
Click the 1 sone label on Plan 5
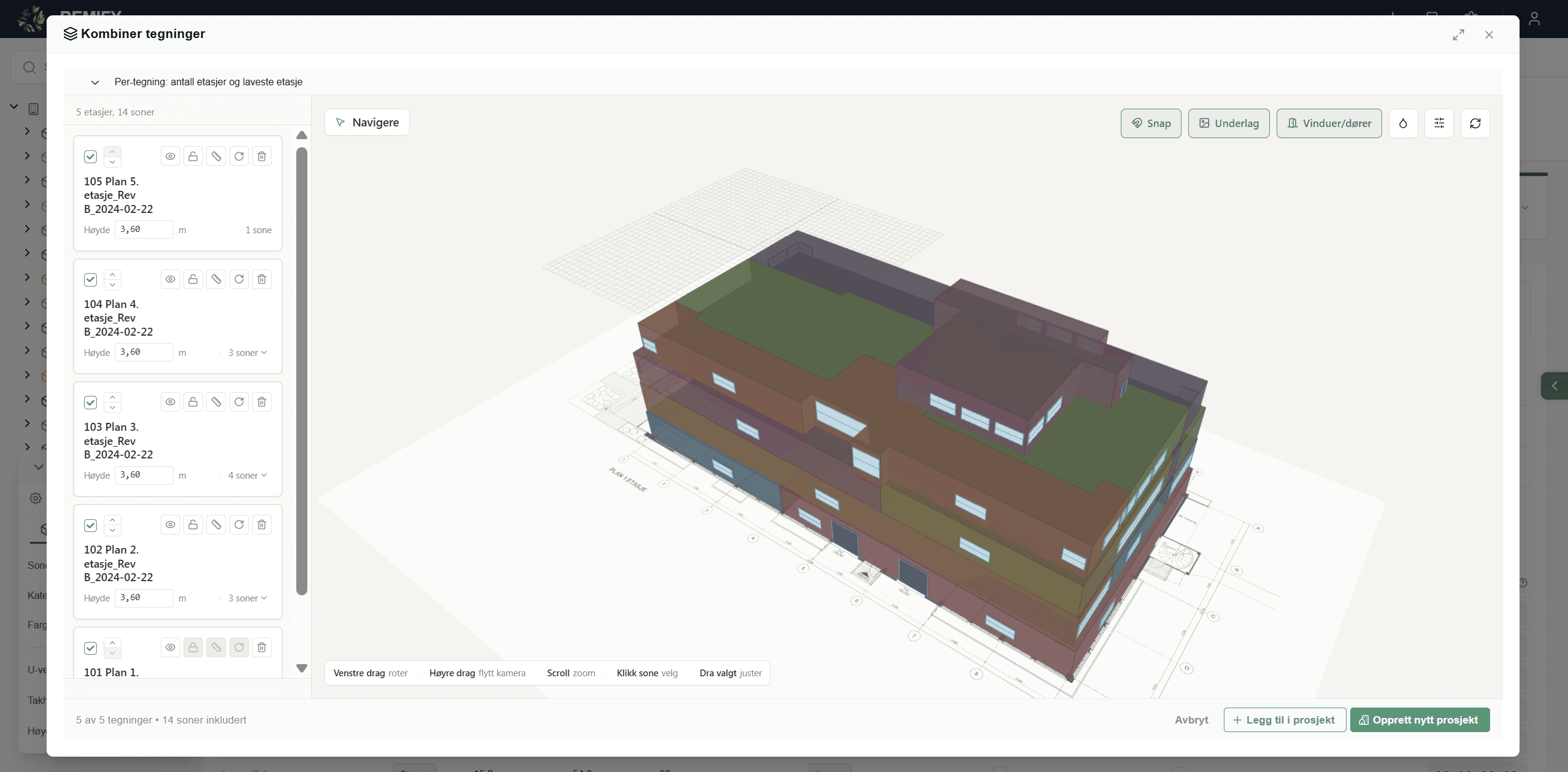[x=258, y=230]
